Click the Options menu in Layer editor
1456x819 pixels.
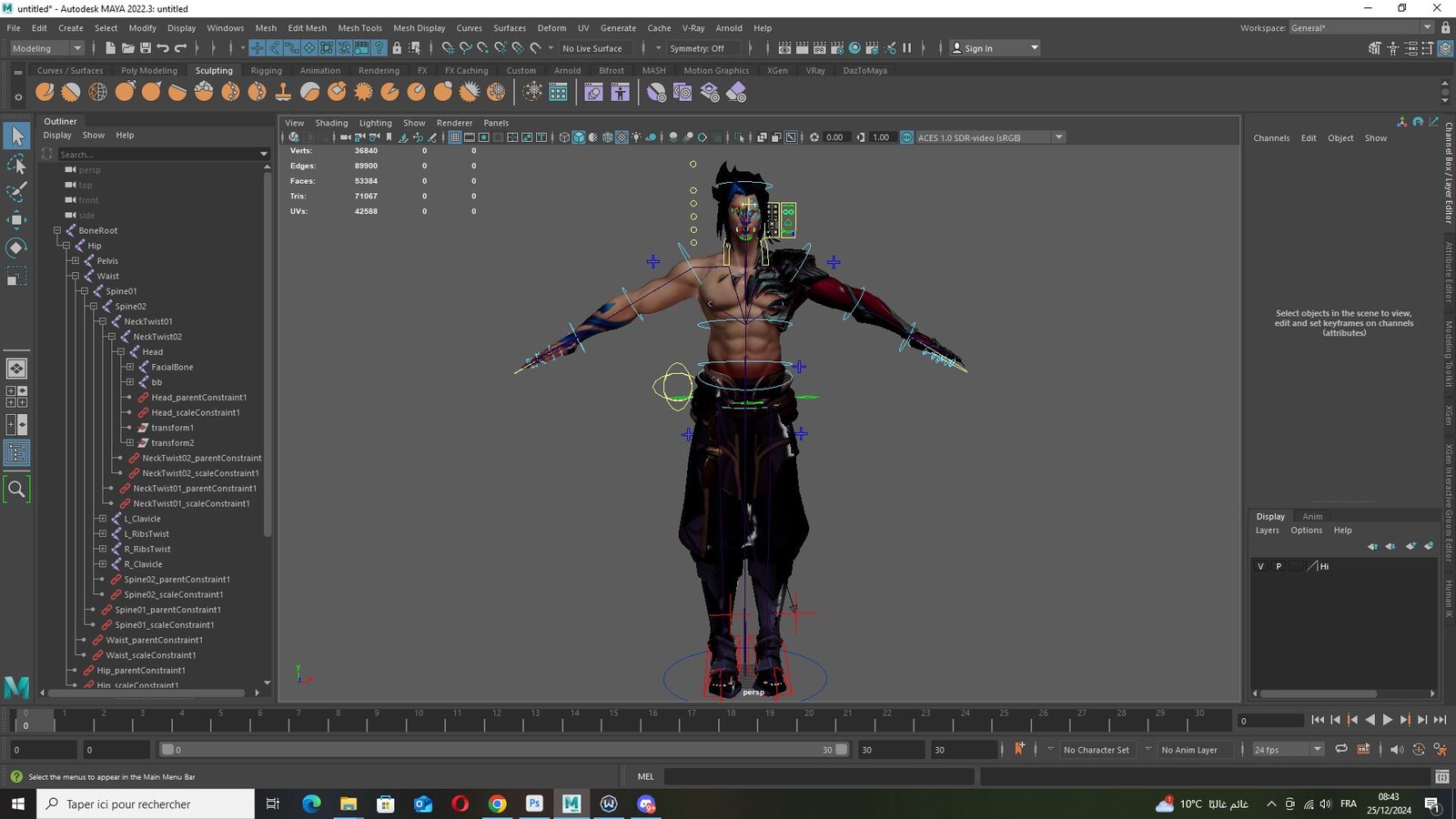click(1306, 530)
